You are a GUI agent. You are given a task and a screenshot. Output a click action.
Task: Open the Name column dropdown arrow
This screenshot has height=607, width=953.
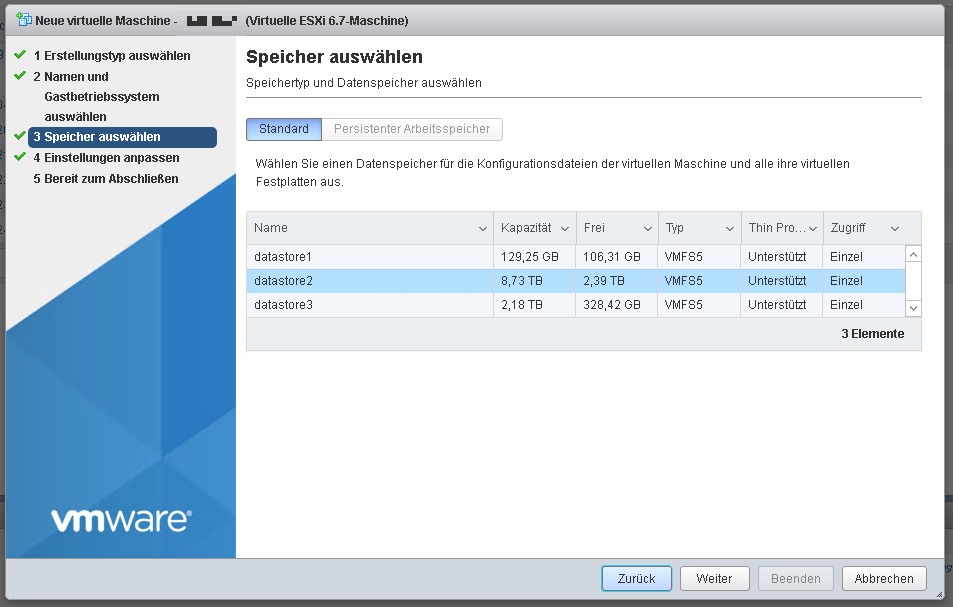(483, 229)
